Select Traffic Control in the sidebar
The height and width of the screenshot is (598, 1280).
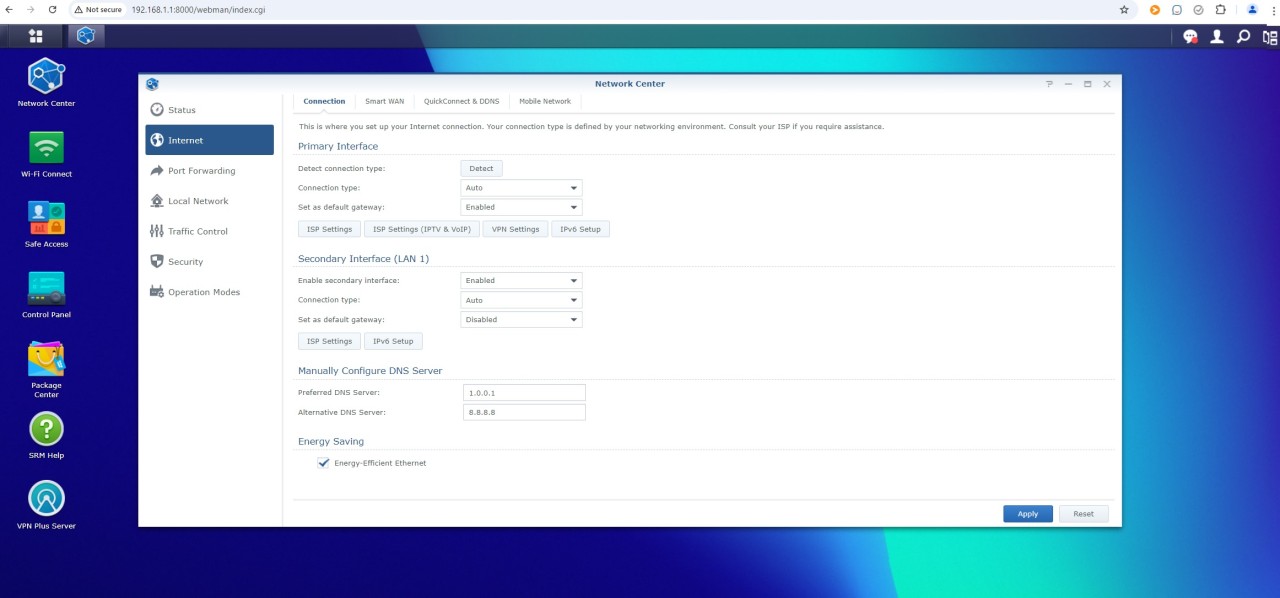tap(197, 231)
